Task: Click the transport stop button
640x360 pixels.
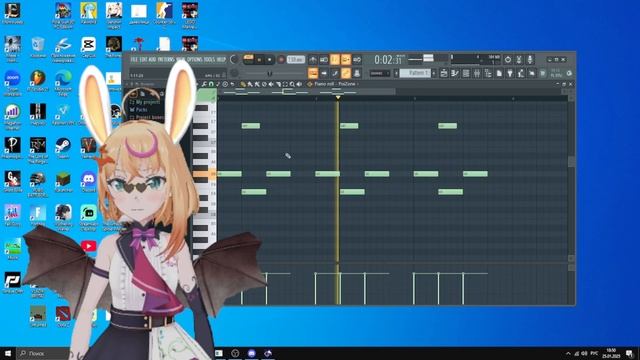Action: tap(269, 60)
